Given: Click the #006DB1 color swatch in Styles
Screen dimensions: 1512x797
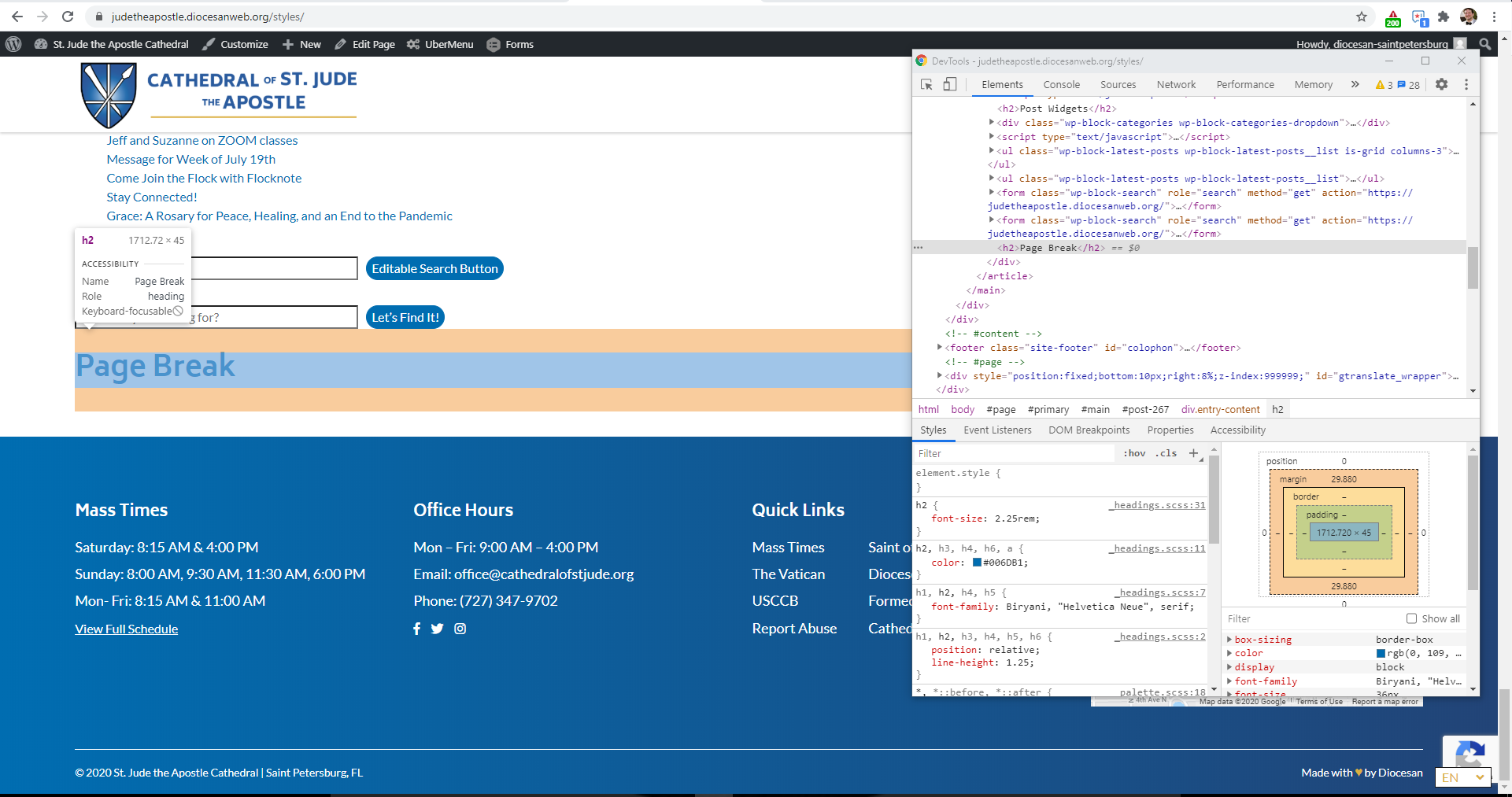Looking at the screenshot, I should [977, 563].
